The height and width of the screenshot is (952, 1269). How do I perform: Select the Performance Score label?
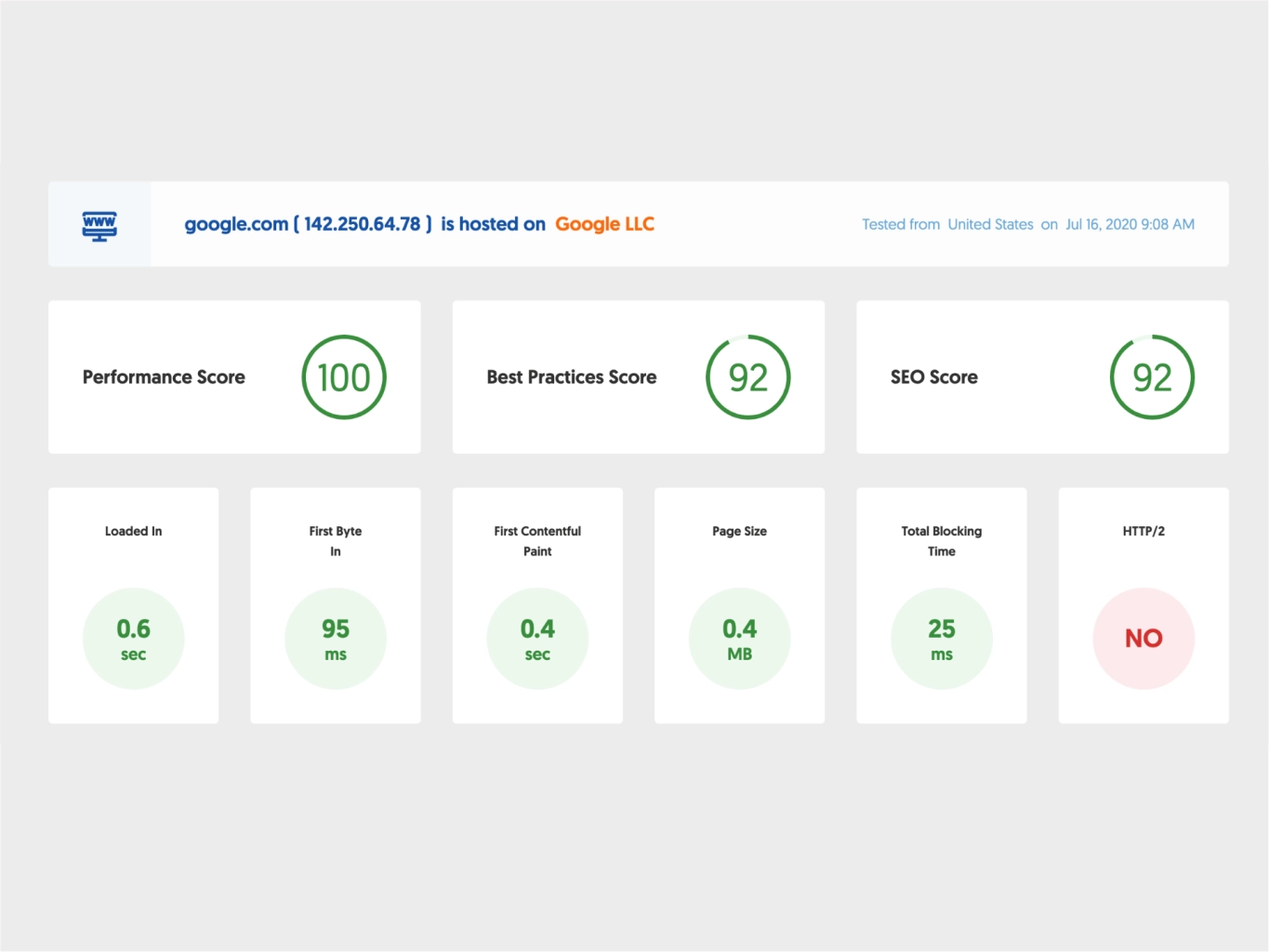click(164, 377)
